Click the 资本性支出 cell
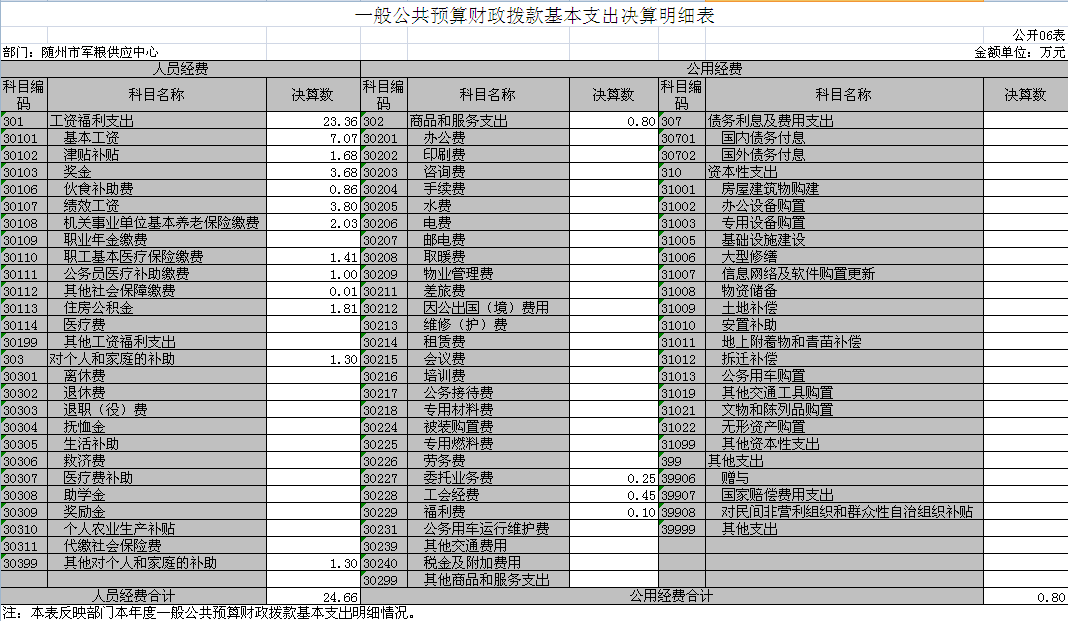Image resolution: width=1068 pixels, height=621 pixels. (x=844, y=172)
